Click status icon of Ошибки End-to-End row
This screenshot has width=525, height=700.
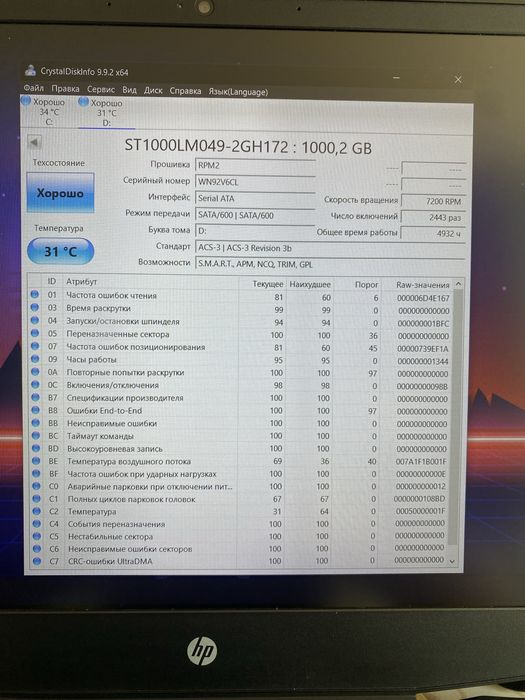point(36,410)
